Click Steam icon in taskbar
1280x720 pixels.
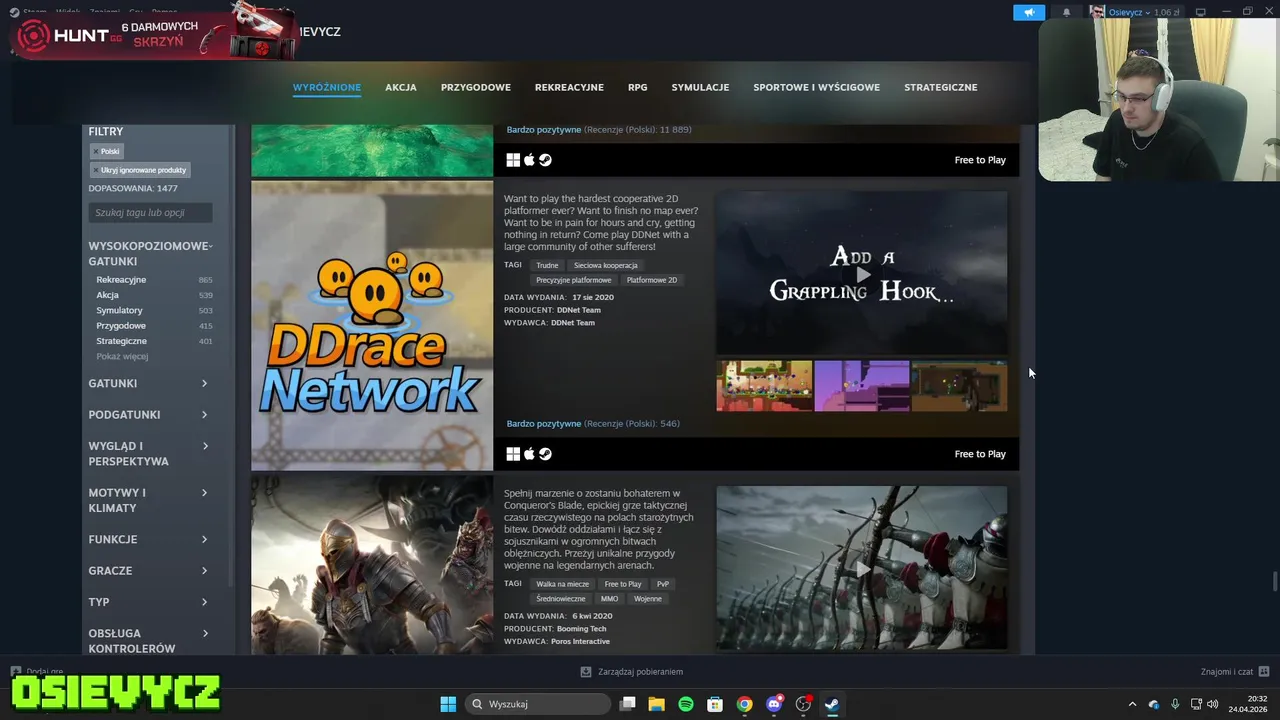coord(832,704)
